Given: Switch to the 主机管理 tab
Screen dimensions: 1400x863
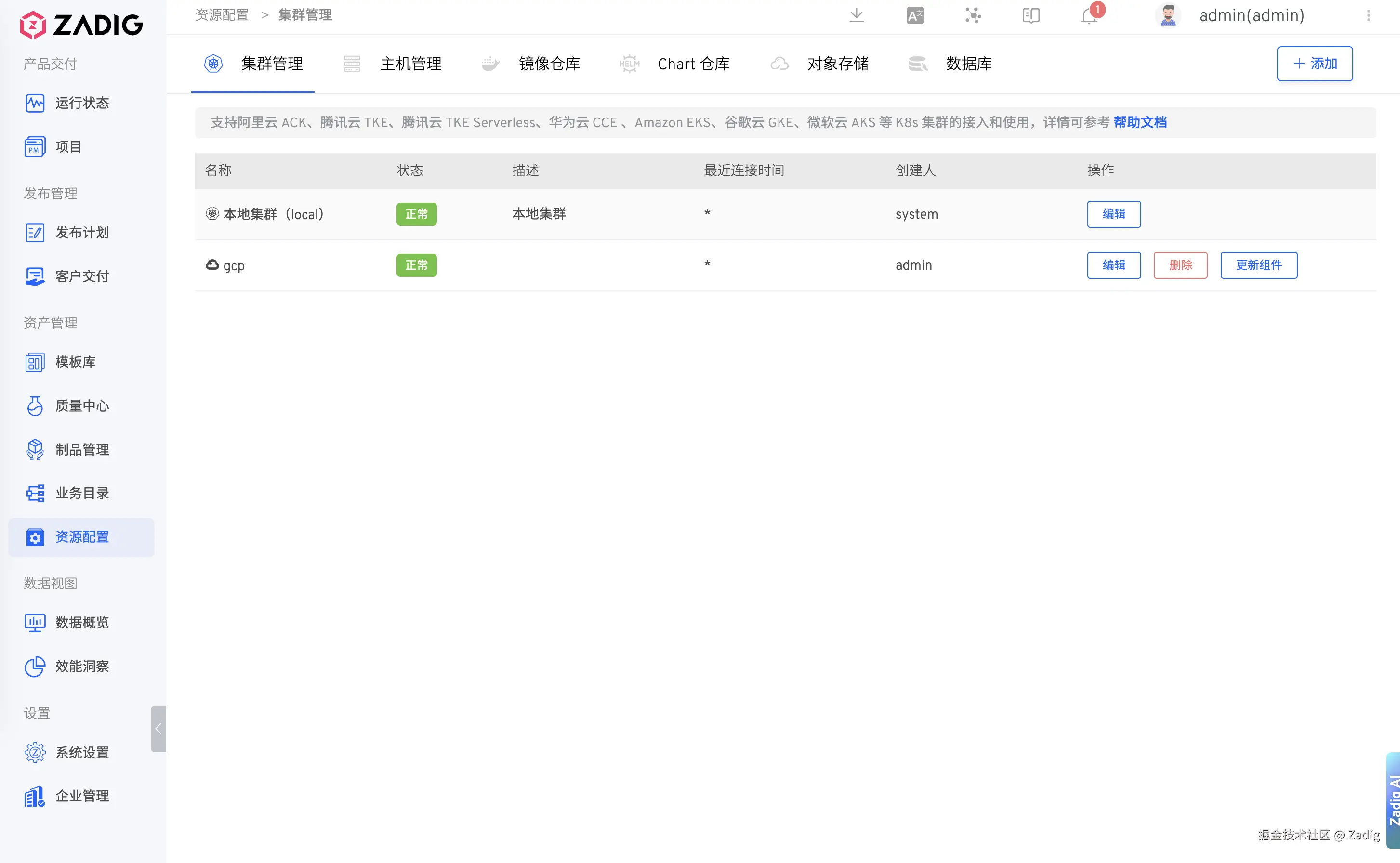Looking at the screenshot, I should click(410, 64).
